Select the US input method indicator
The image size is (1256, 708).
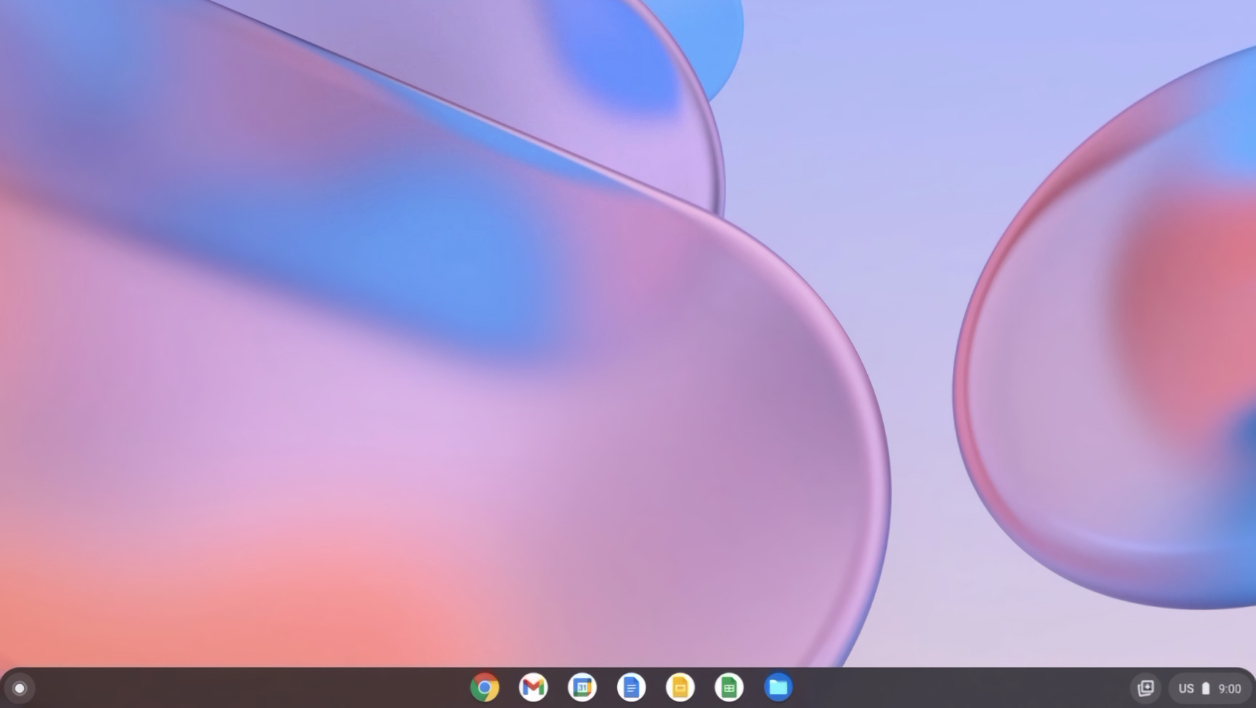pos(1186,688)
